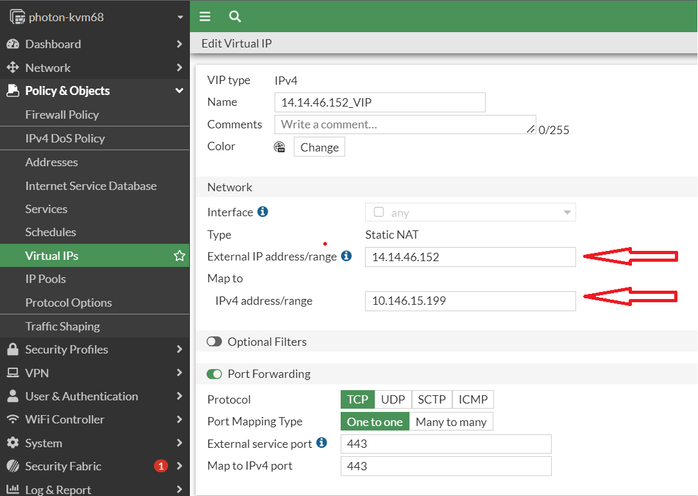Click the Map to IPv4 port field
The image size is (698, 496).
coord(446,466)
